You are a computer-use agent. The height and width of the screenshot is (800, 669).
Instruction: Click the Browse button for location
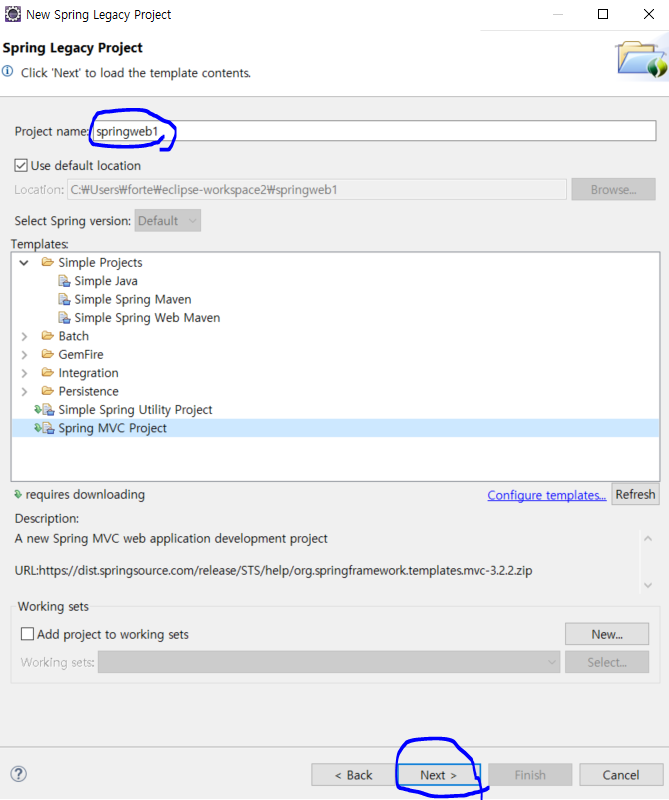pos(613,189)
